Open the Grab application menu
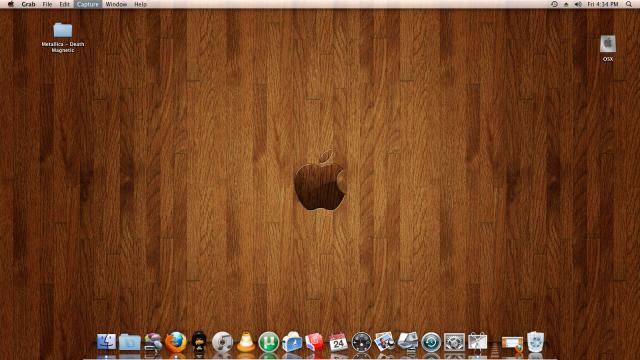 click(x=28, y=4)
